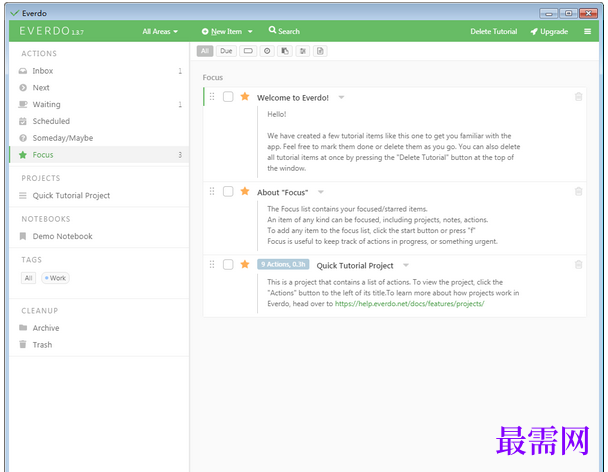Check off Quick Tutorial Project item
Screen dimensions: 608x472
click(228, 265)
